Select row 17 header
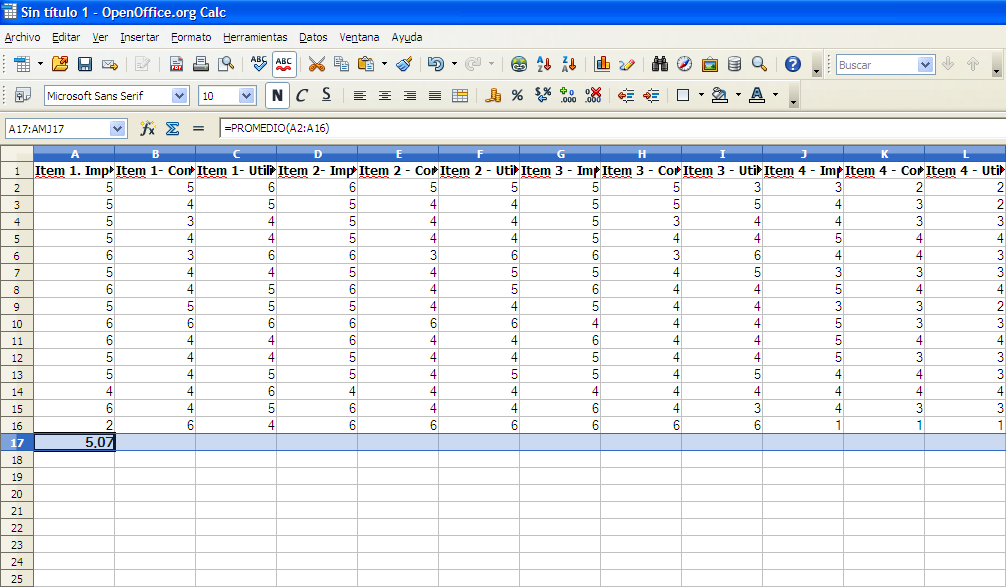 click(16, 442)
